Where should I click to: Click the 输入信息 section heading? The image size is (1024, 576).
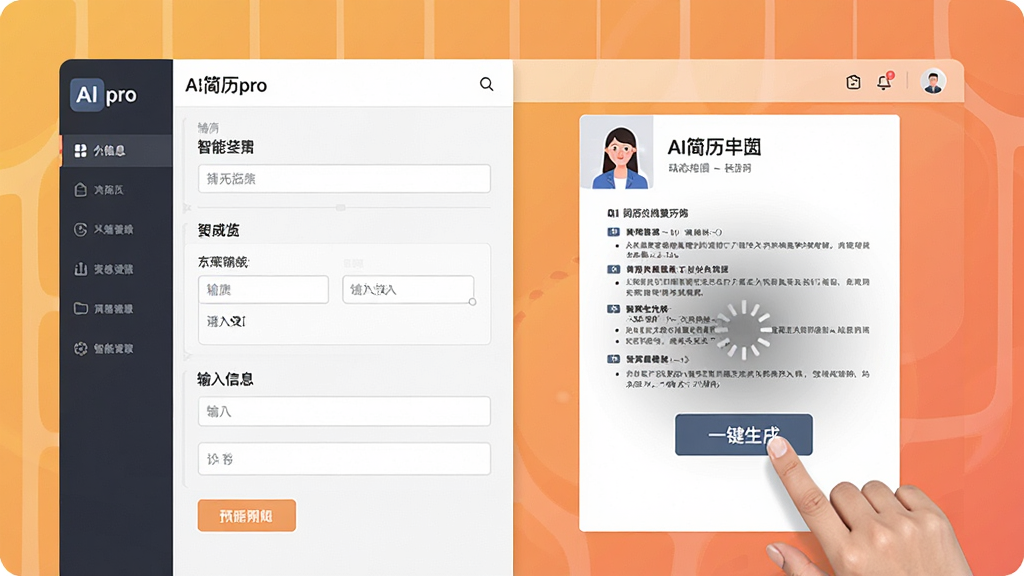point(225,379)
